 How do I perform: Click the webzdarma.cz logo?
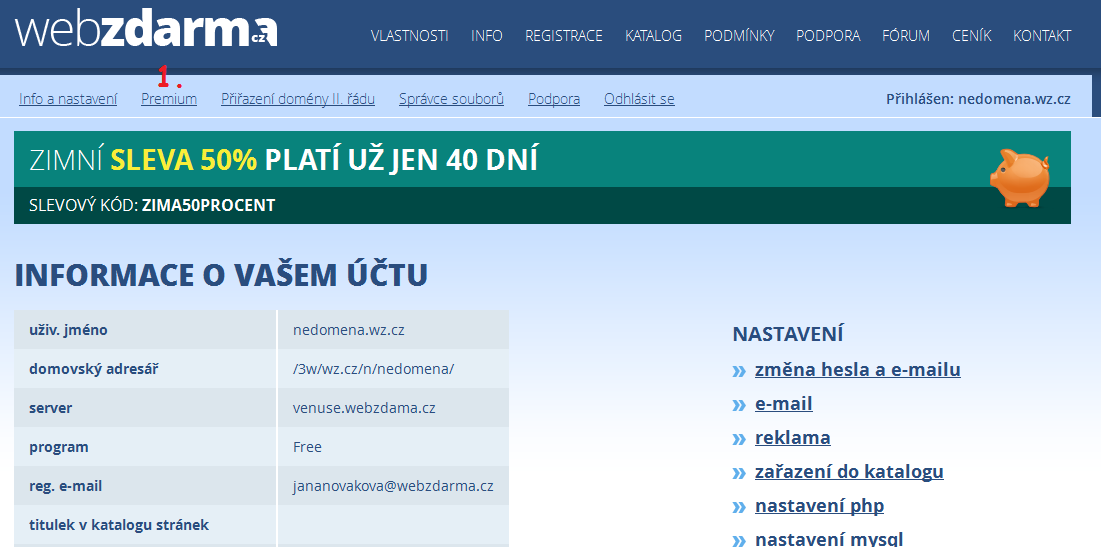tap(146, 29)
